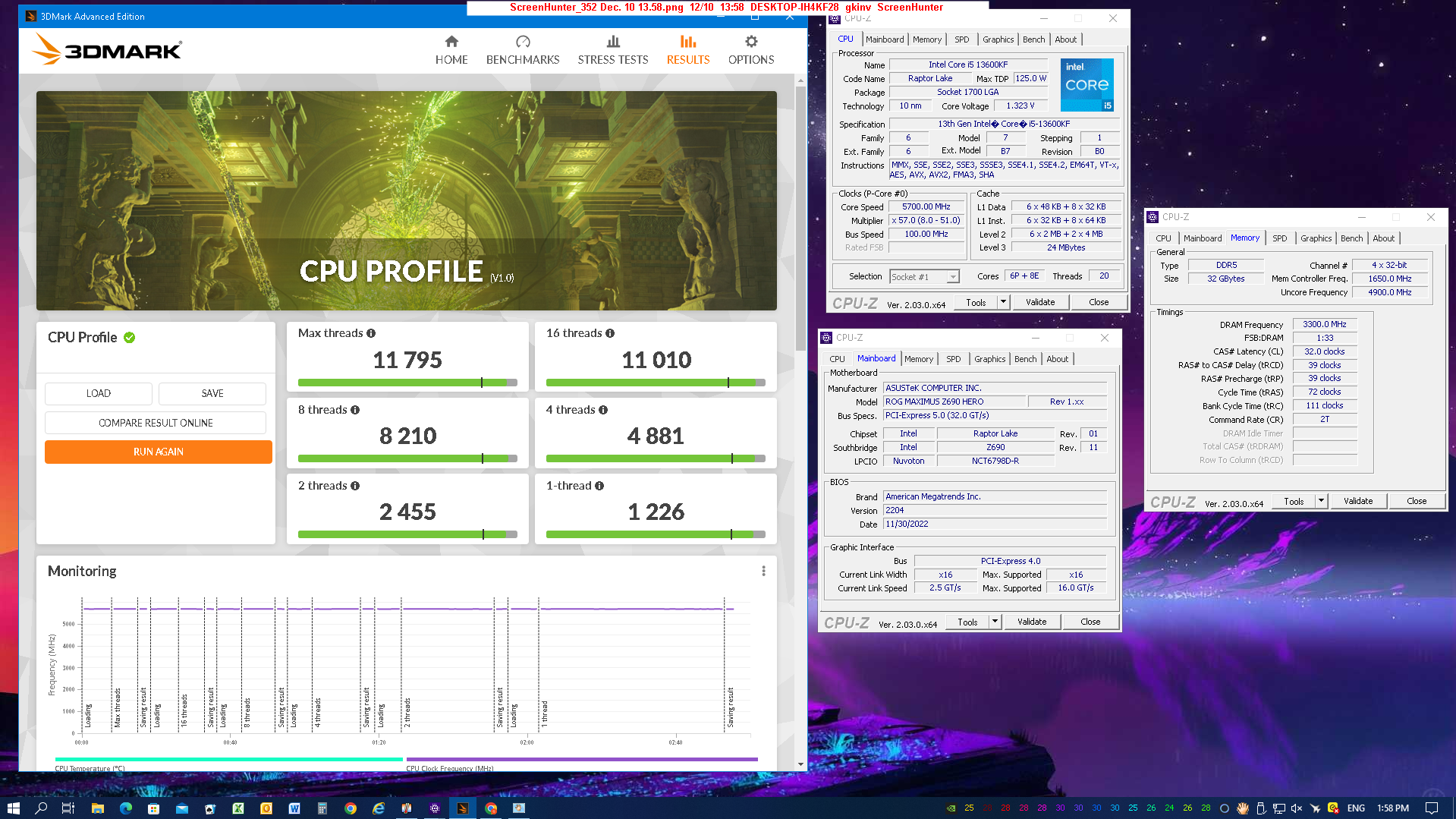The image size is (1456, 819).
Task: Open Socket #1 selection dropdown in CPU-Z
Action: click(x=924, y=277)
